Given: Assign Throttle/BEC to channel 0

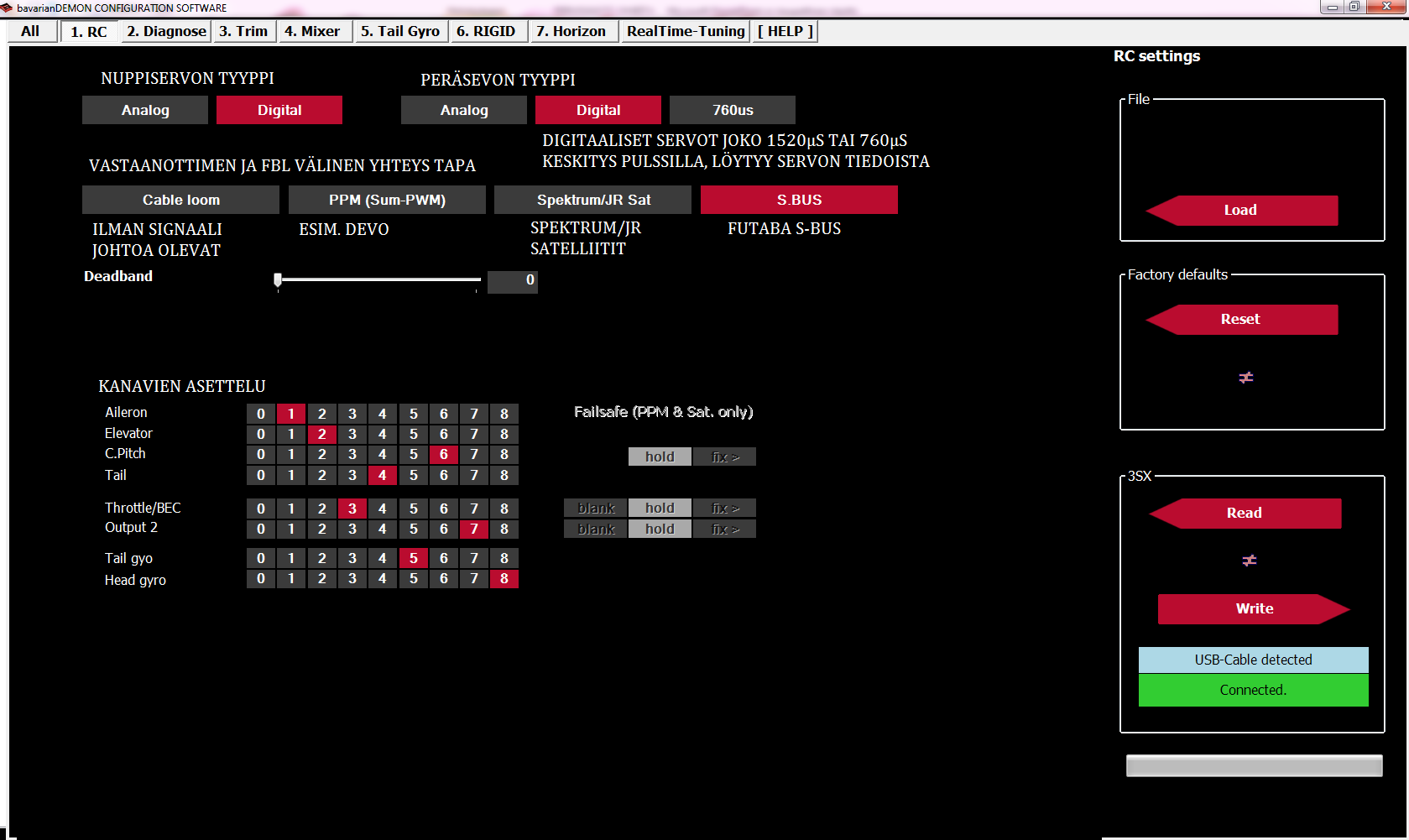Looking at the screenshot, I should (x=261, y=509).
